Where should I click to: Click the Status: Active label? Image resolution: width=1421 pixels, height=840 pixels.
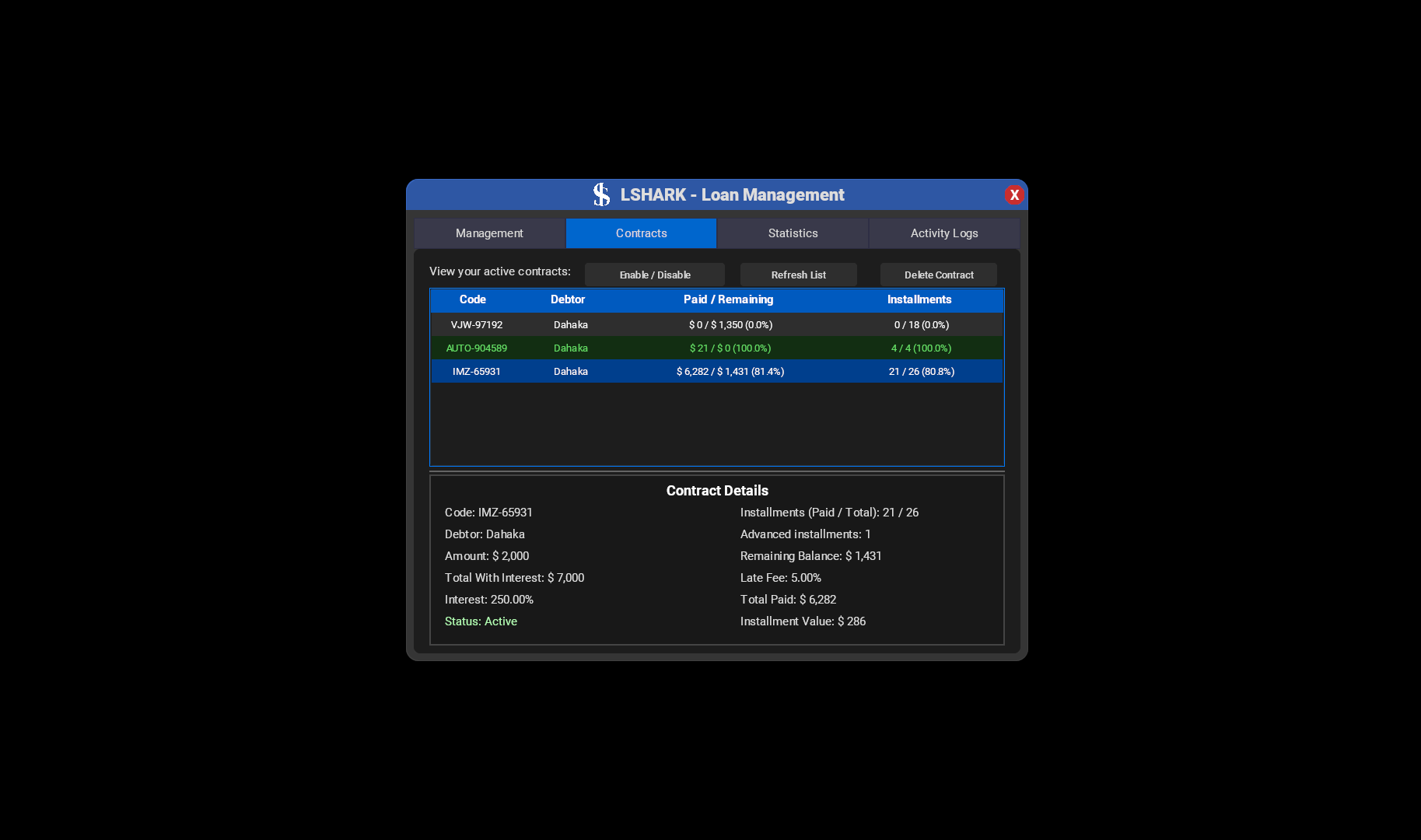click(x=481, y=621)
